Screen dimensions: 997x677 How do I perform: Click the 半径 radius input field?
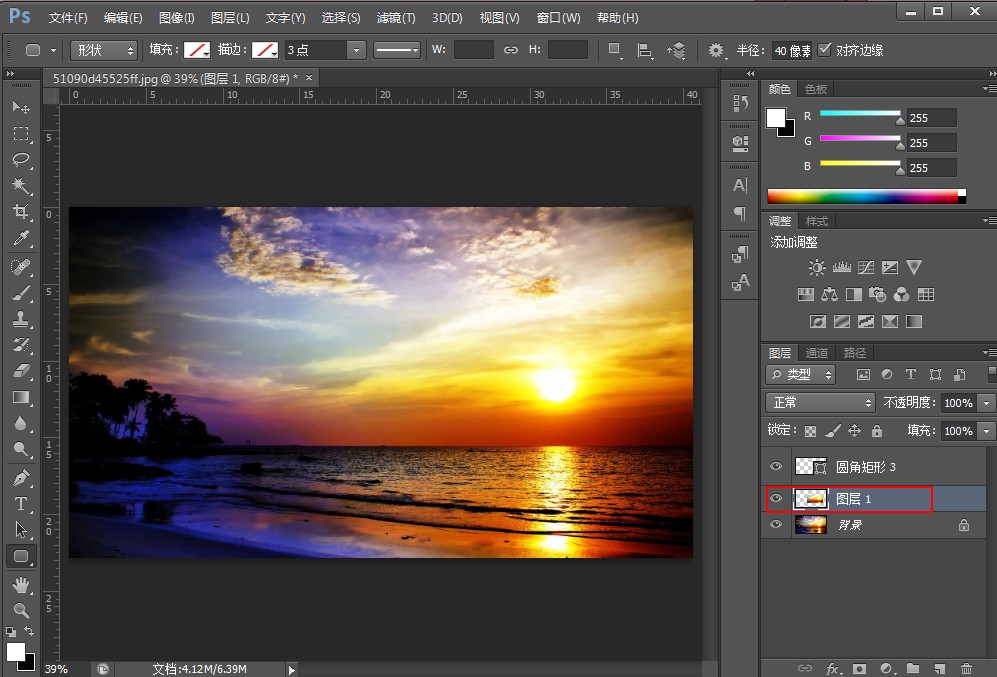792,50
